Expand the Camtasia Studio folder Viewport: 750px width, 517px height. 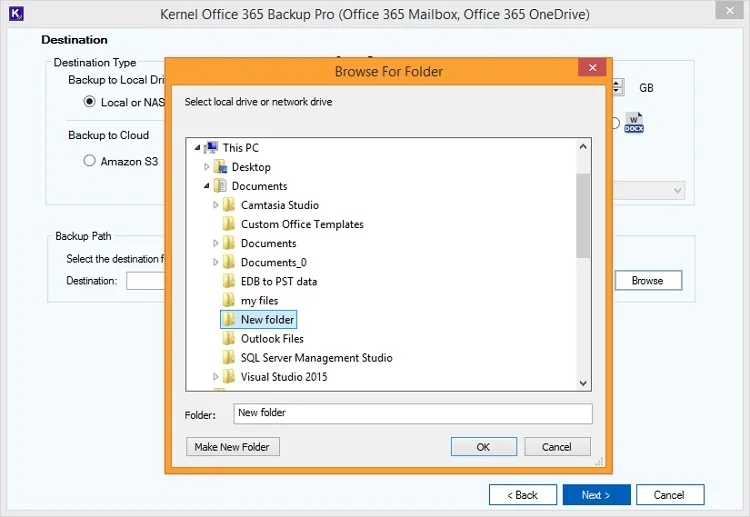click(216, 205)
